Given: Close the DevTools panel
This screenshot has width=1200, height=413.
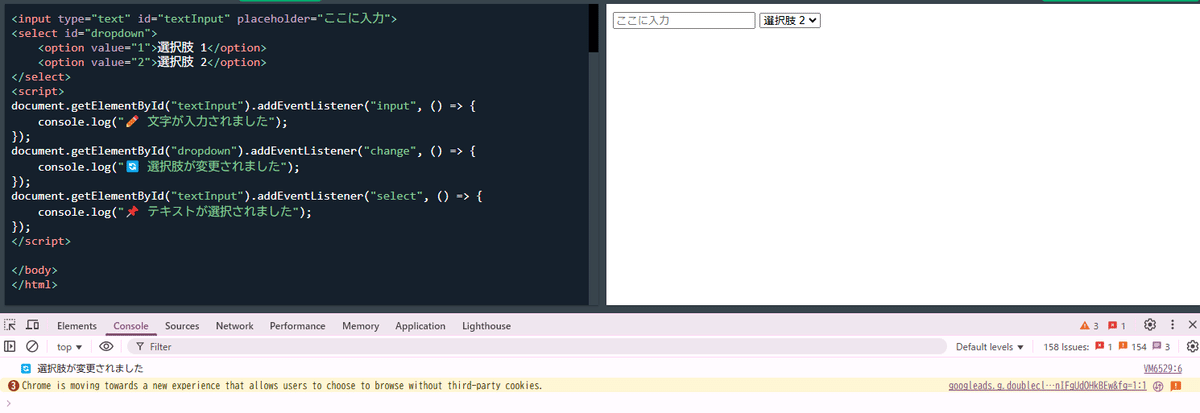Looking at the screenshot, I should (x=1191, y=325).
